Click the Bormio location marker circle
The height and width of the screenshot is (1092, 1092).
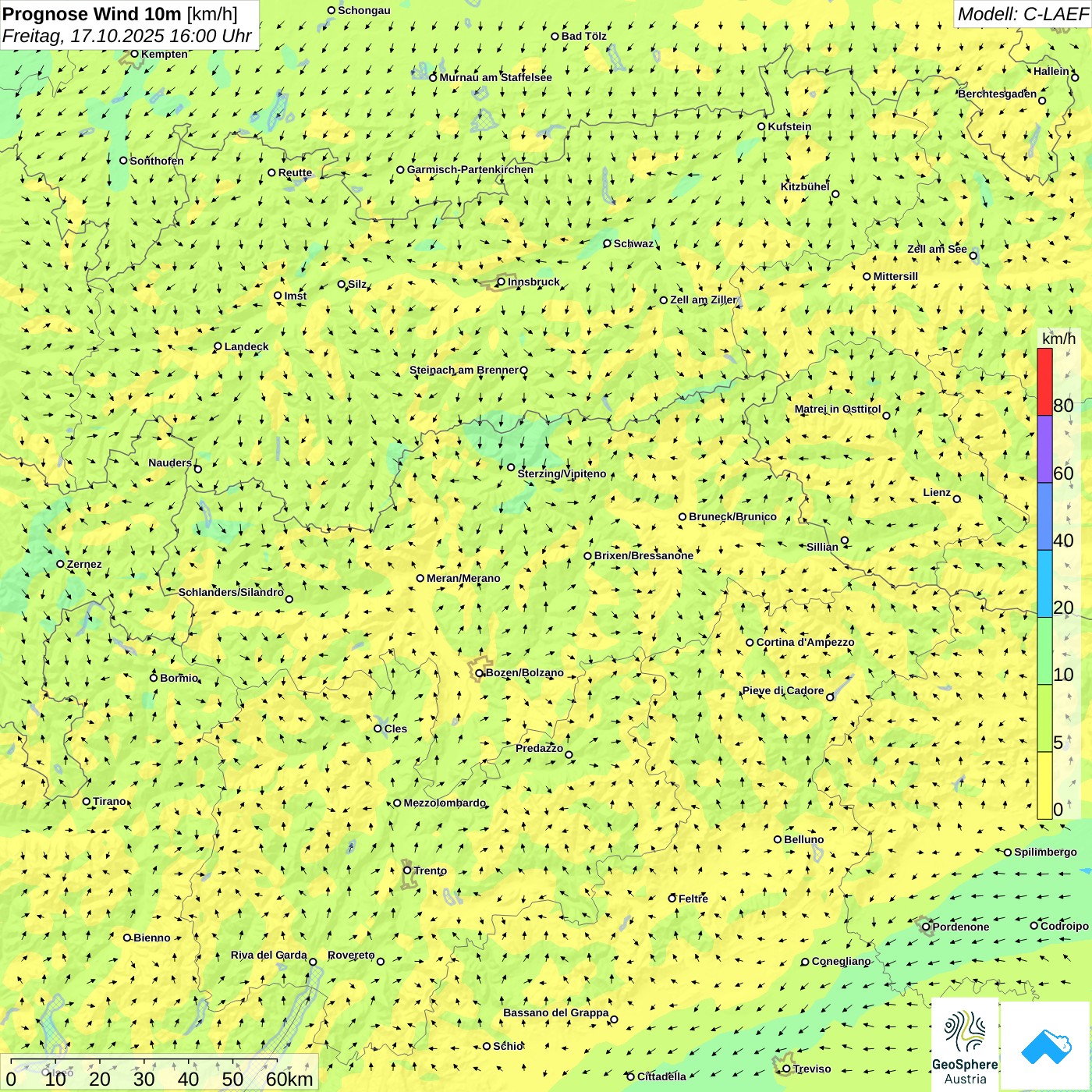coord(154,678)
